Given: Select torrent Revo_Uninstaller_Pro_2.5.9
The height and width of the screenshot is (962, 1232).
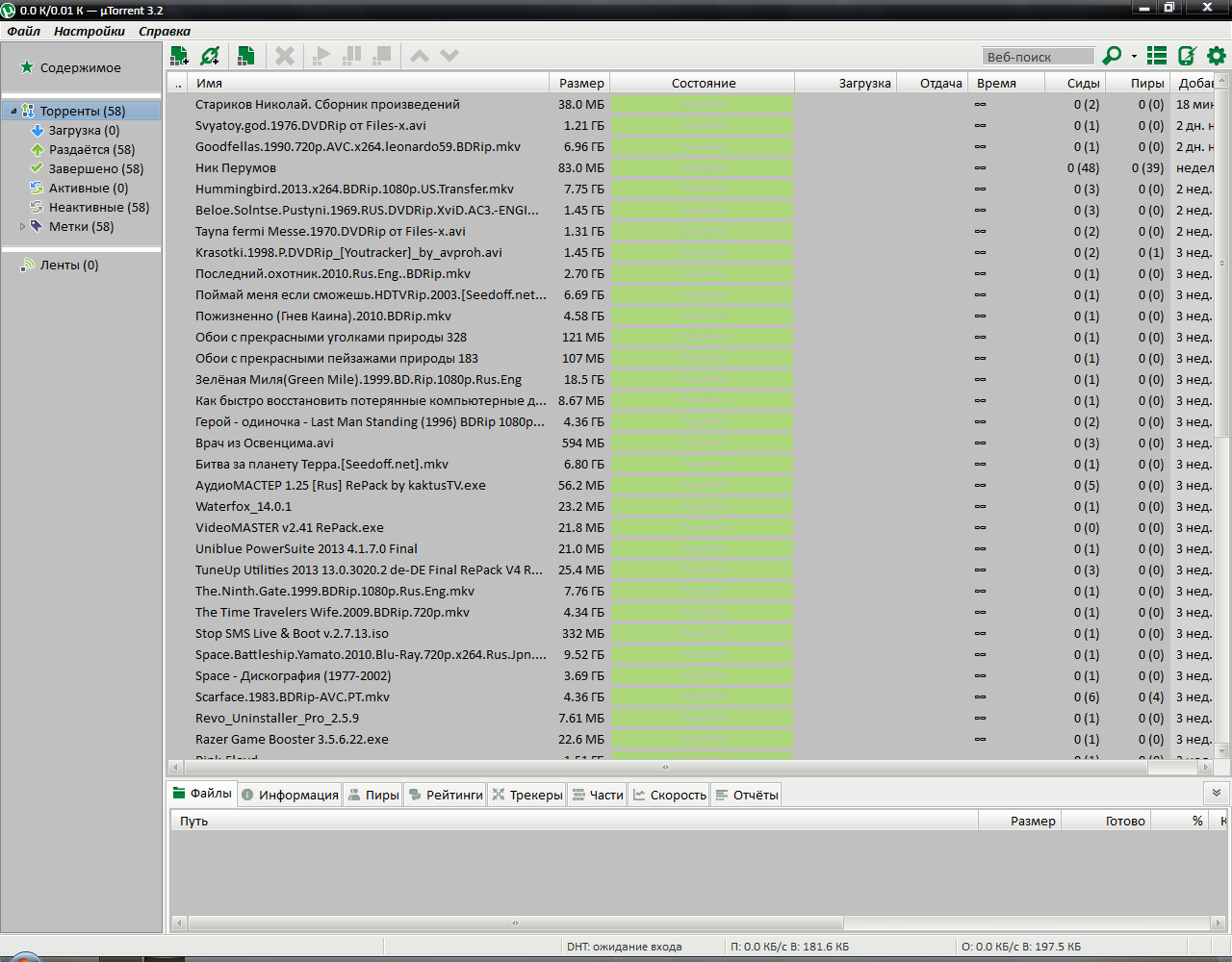Looking at the screenshot, I should click(x=692, y=718).
